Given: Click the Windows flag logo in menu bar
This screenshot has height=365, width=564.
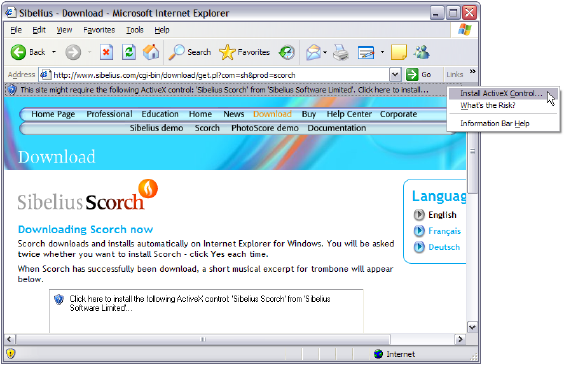Looking at the screenshot, I should pyautogui.click(x=464, y=30).
